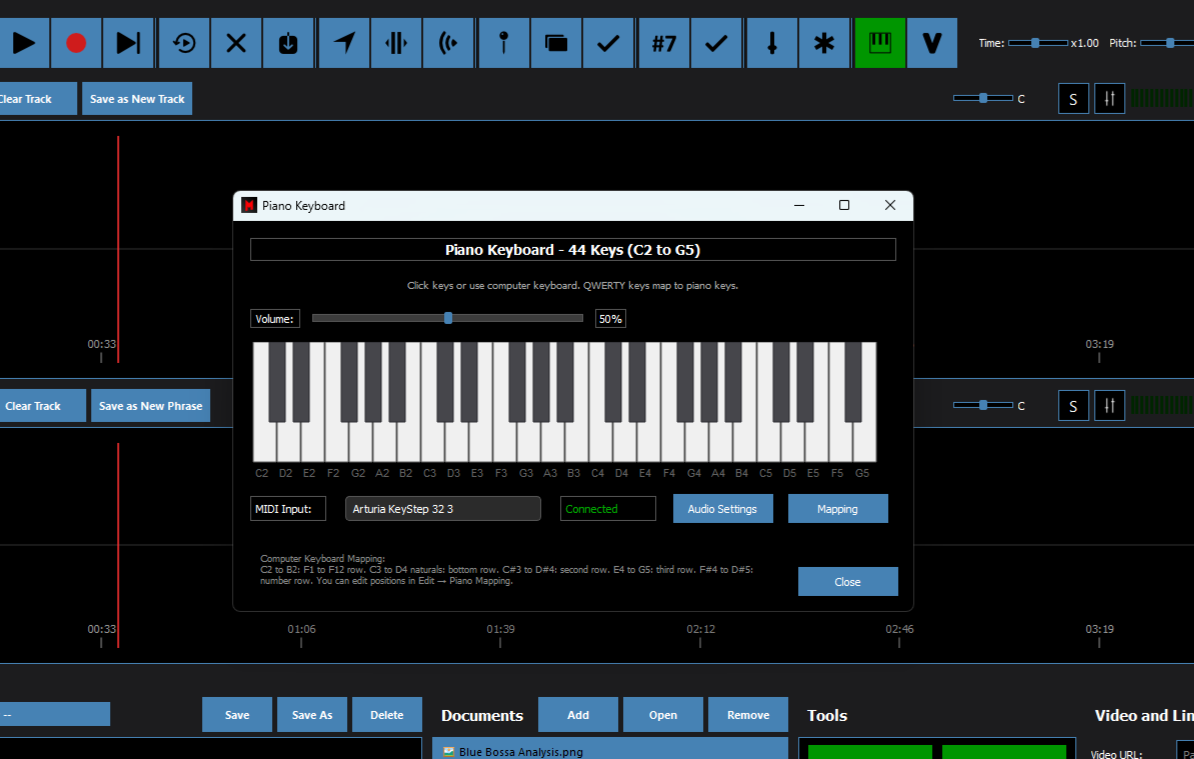Switch to the Documents section

482,715
